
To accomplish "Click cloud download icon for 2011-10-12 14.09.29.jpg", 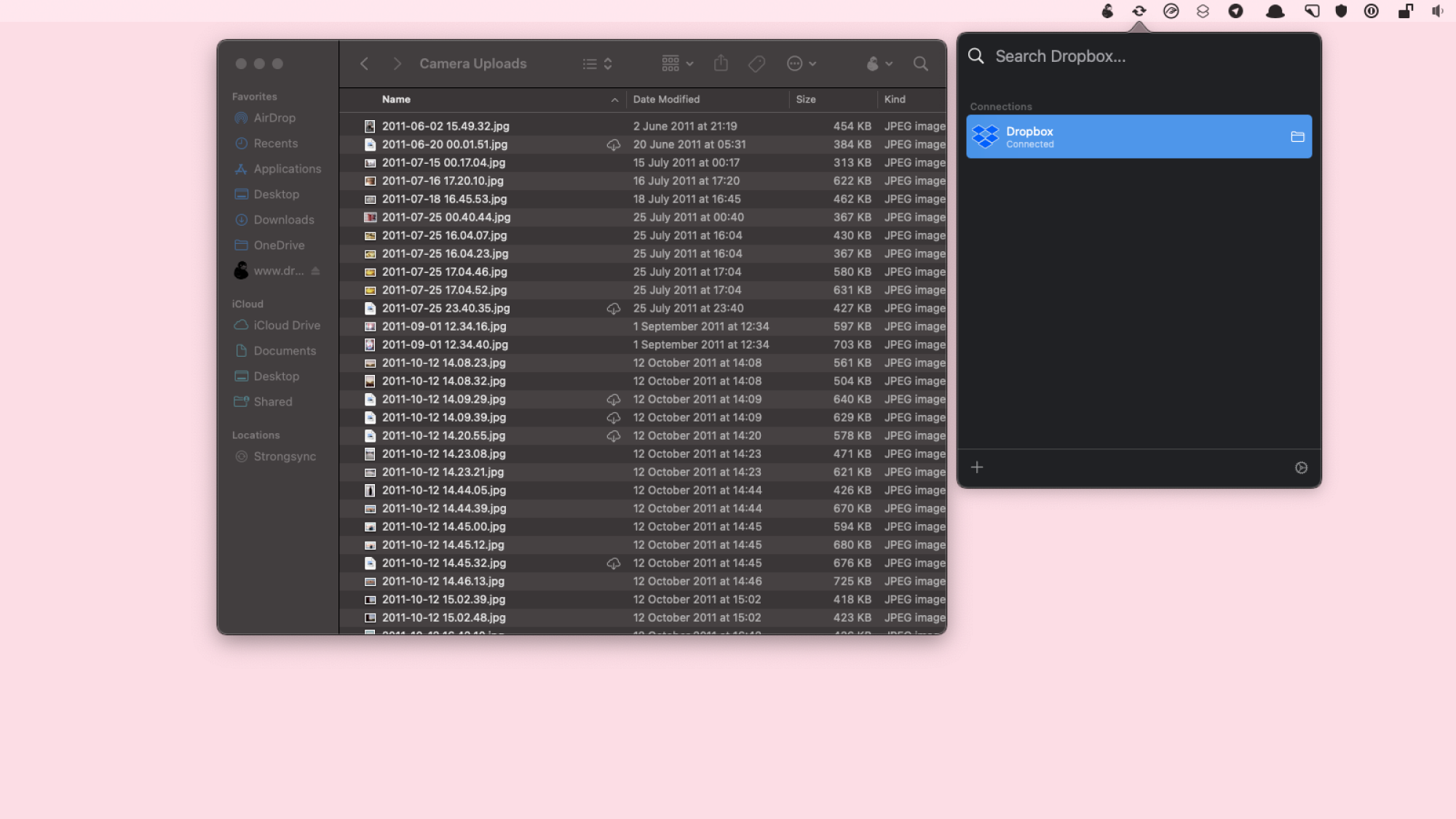I will [x=614, y=400].
